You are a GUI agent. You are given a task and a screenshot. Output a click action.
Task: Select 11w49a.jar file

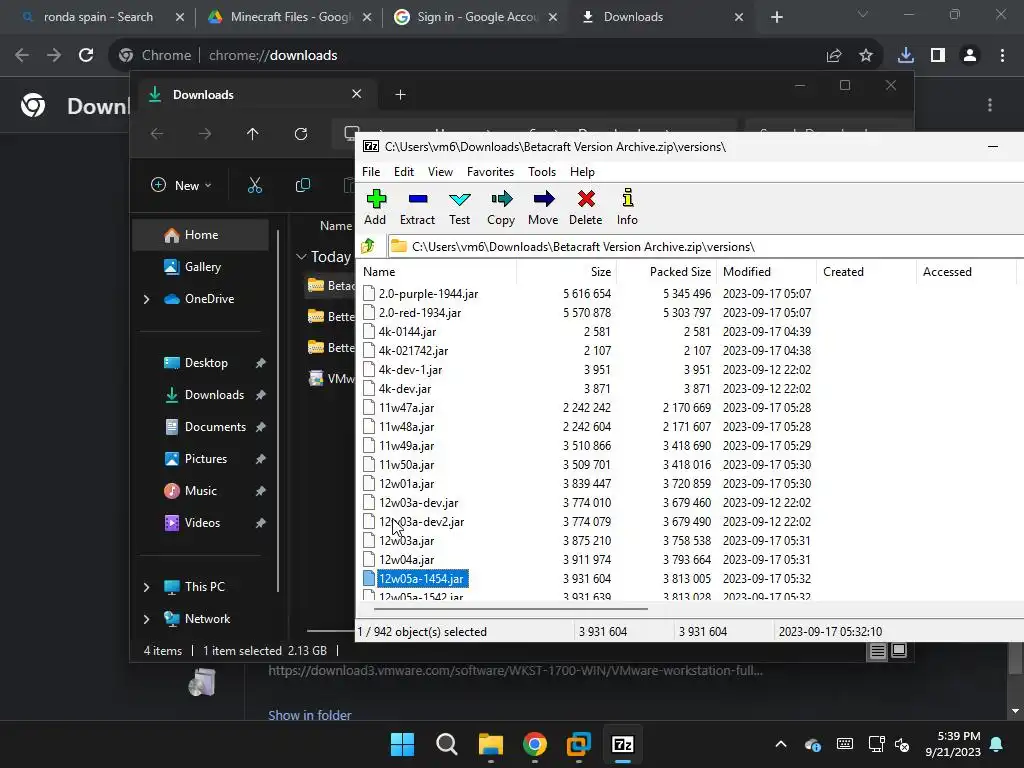pos(406,445)
